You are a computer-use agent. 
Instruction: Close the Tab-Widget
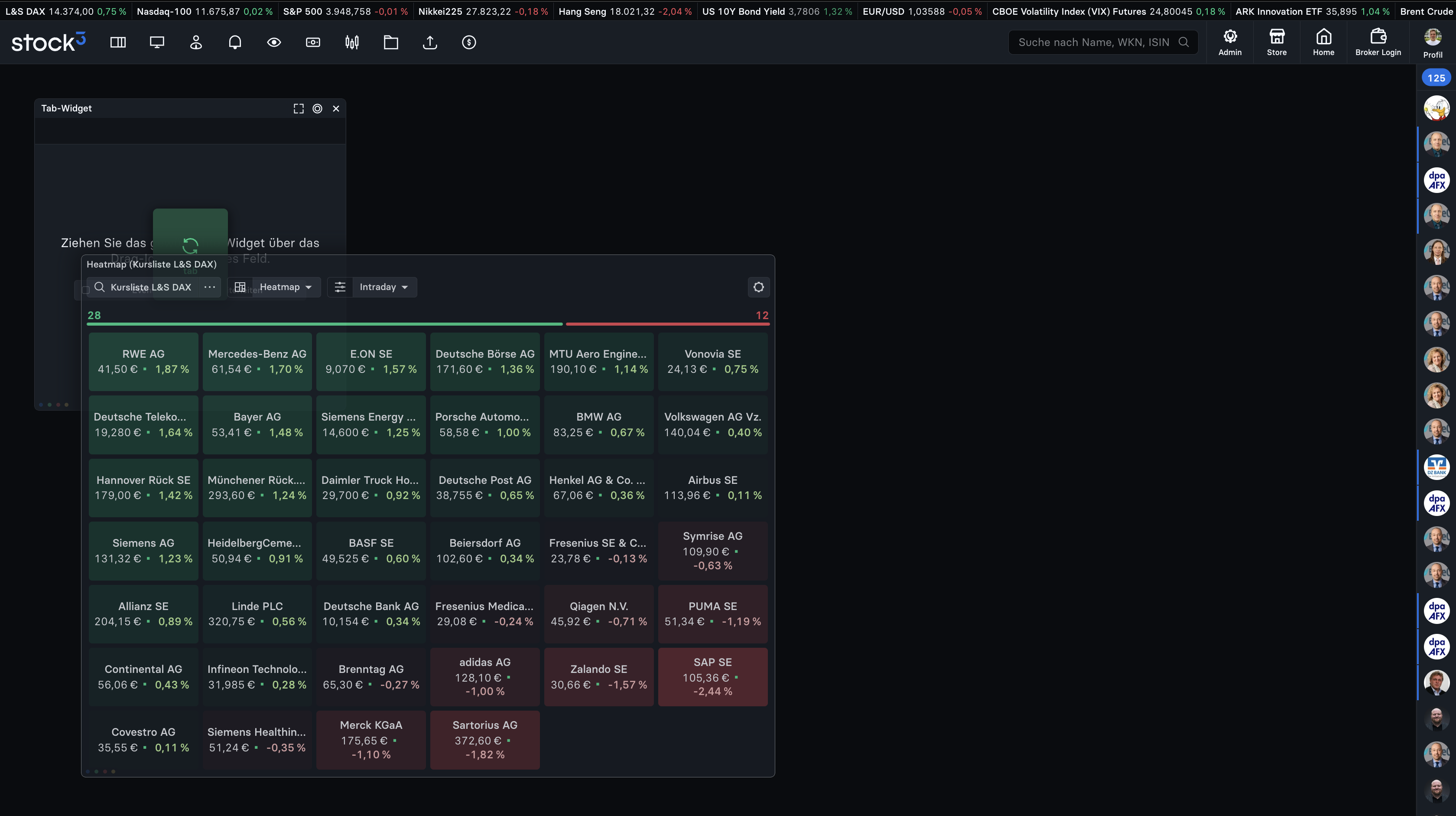pos(336,108)
